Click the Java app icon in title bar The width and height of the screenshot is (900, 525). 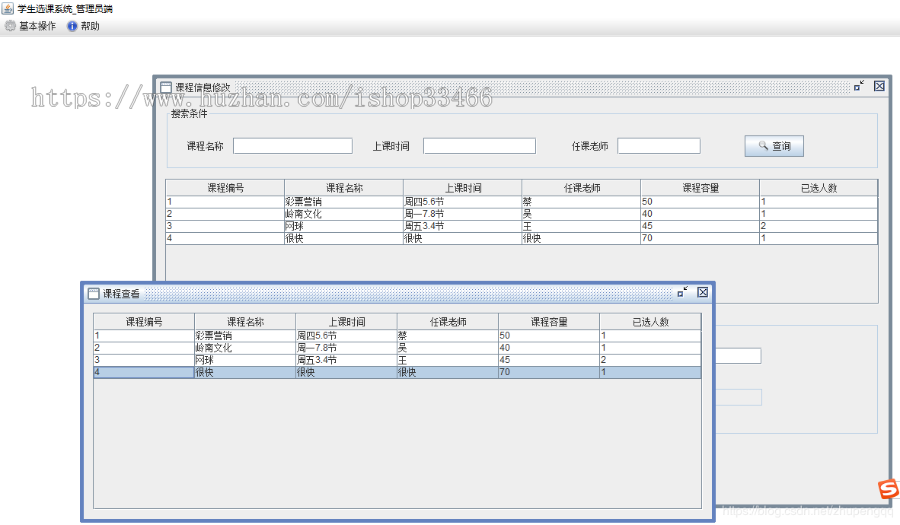tap(7, 8)
